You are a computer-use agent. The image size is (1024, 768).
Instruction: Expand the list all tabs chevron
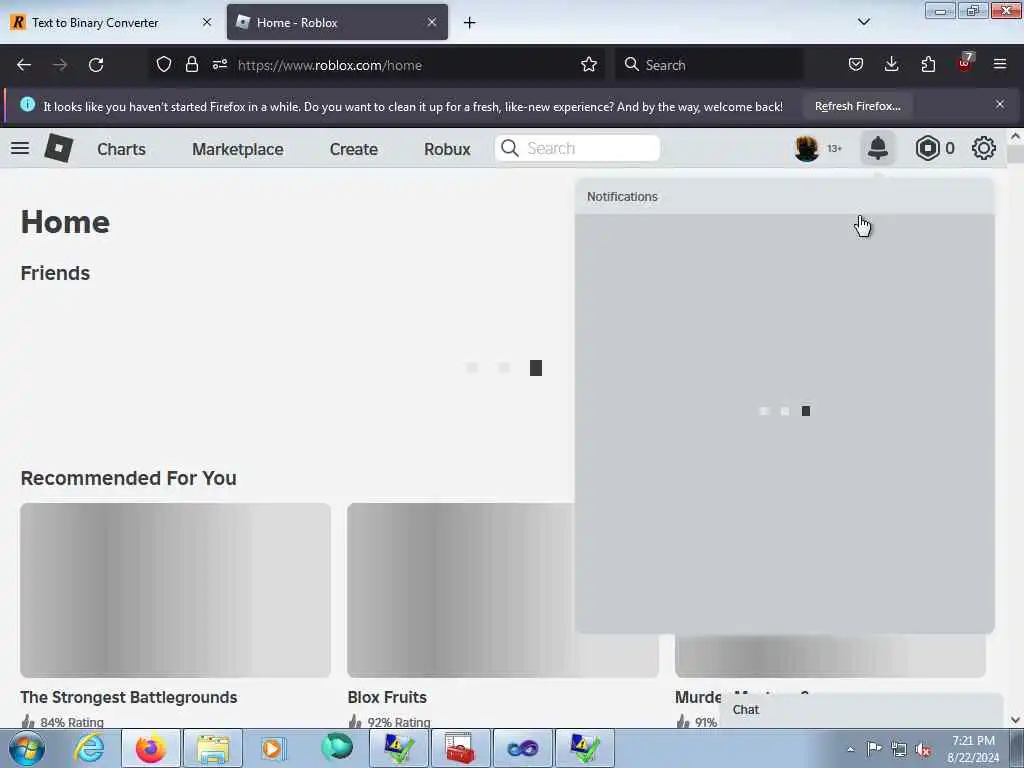863,22
